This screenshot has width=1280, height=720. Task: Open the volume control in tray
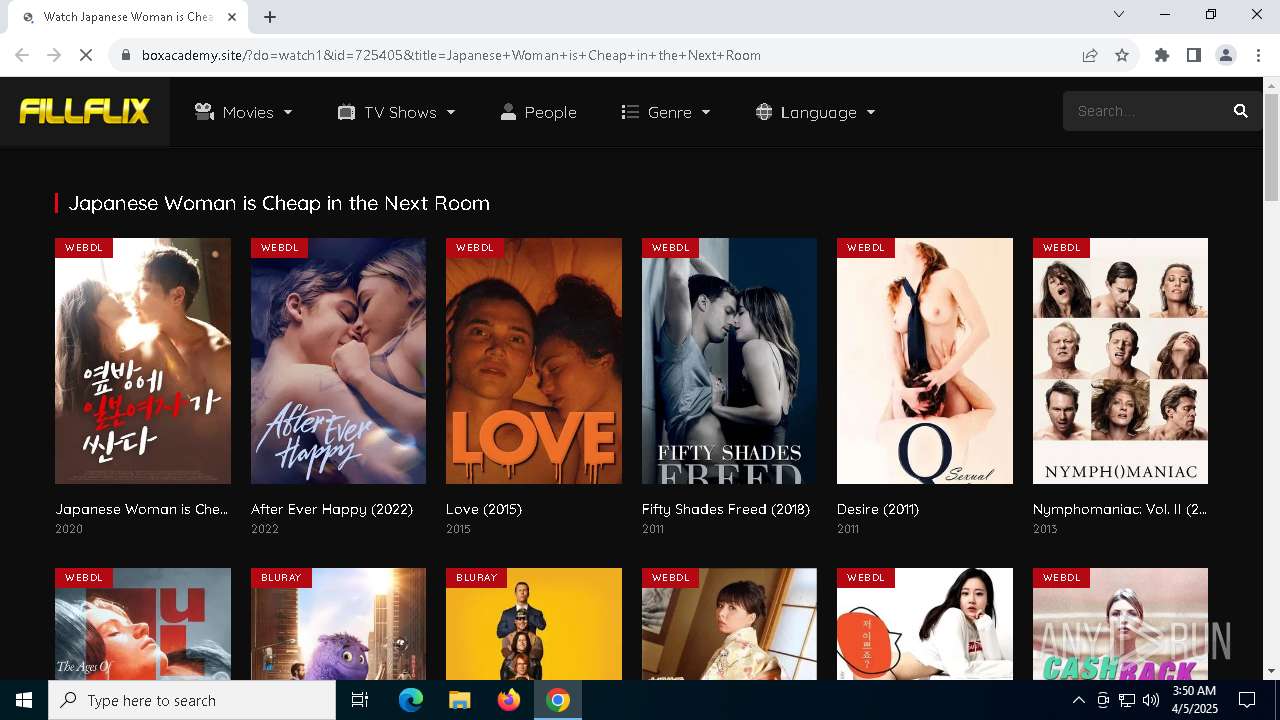click(x=1151, y=700)
